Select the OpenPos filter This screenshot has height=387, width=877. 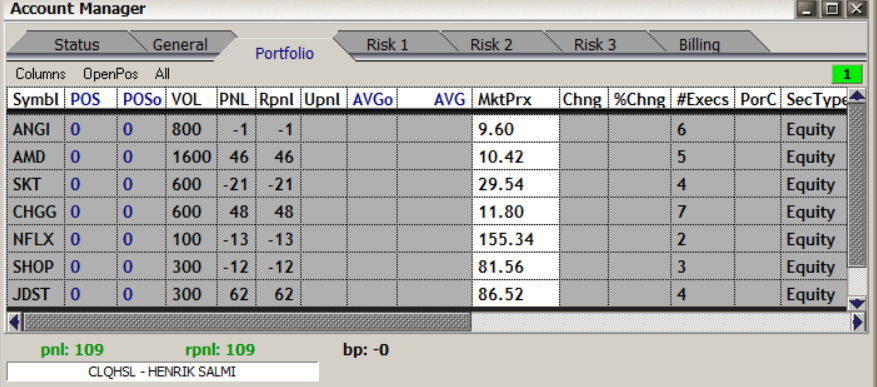point(111,74)
